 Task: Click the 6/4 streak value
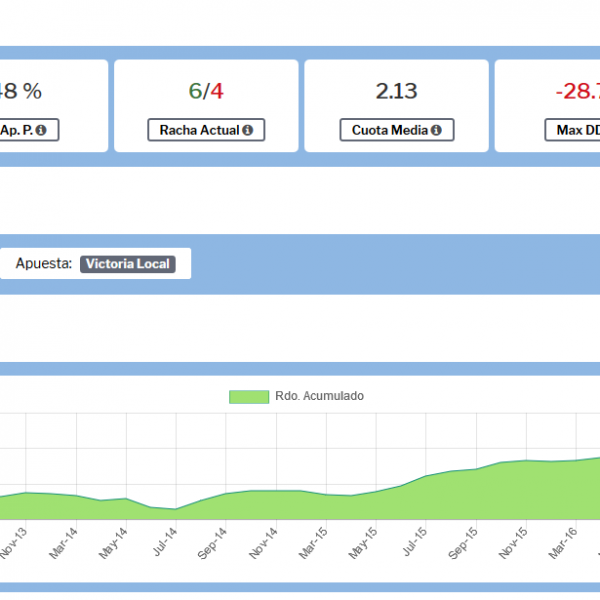[206, 91]
